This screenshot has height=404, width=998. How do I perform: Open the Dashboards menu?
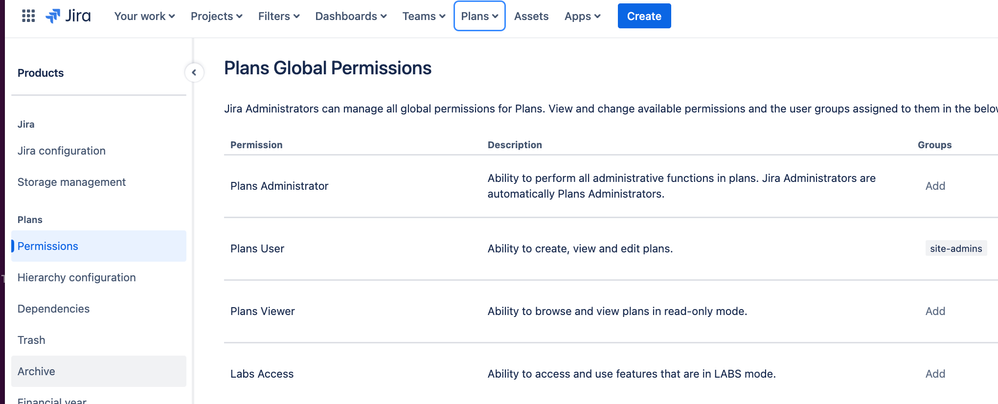pyautogui.click(x=352, y=16)
